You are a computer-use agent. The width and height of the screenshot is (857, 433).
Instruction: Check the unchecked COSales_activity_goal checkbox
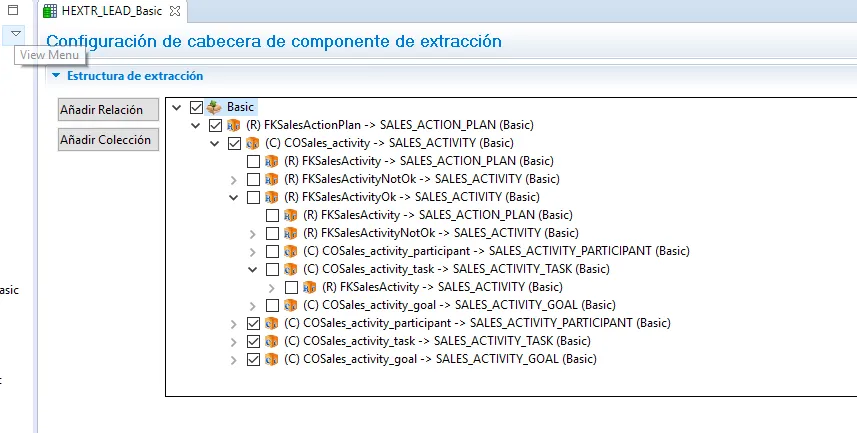tap(272, 305)
